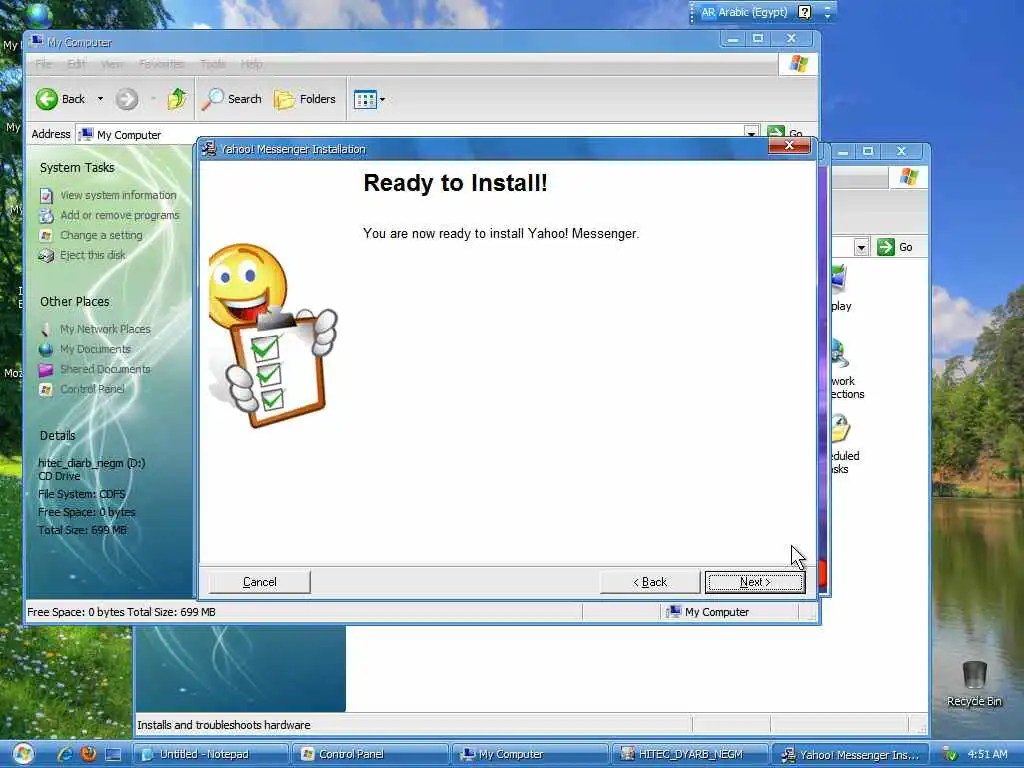Click Show Desktop quick launch icon
This screenshot has height=768, width=1024.
click(x=113, y=754)
